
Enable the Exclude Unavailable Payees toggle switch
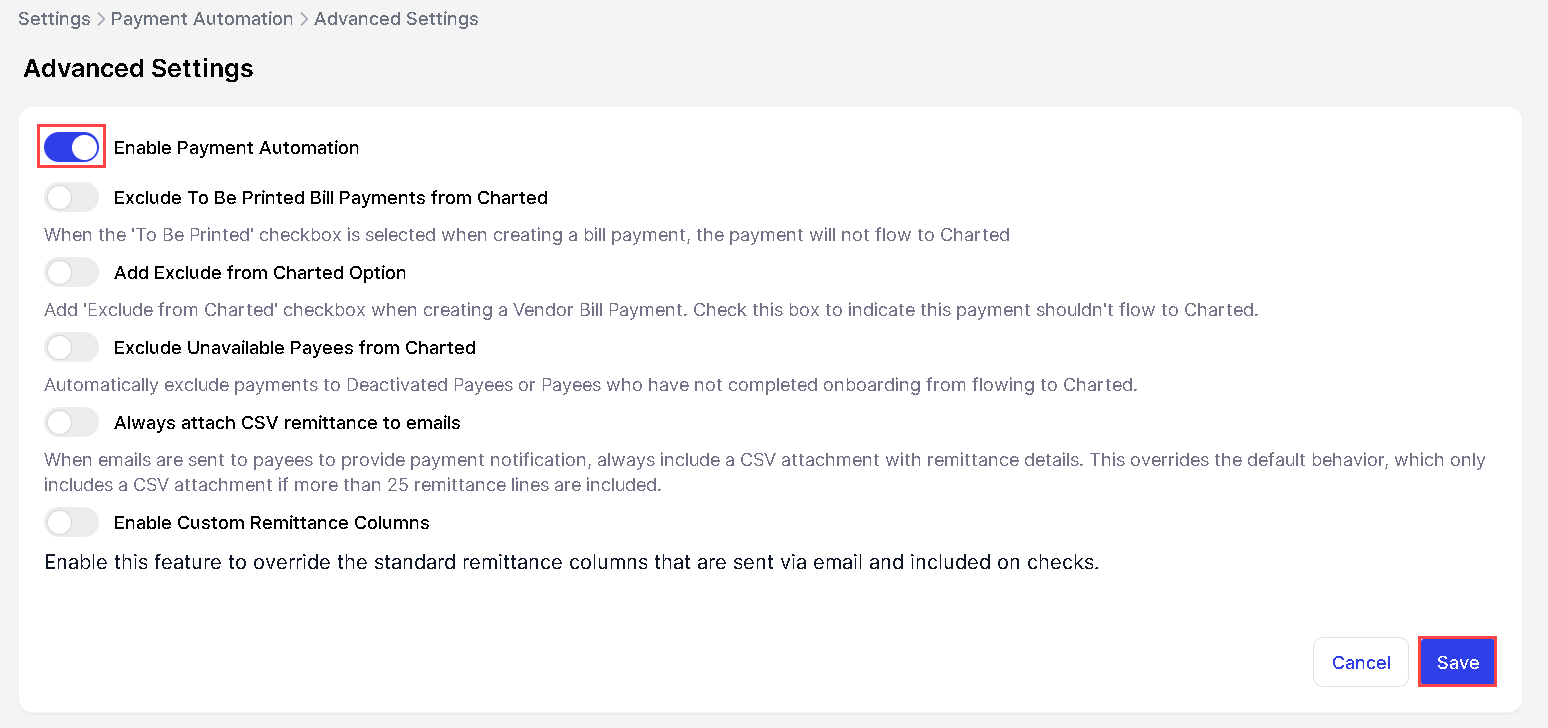[71, 347]
